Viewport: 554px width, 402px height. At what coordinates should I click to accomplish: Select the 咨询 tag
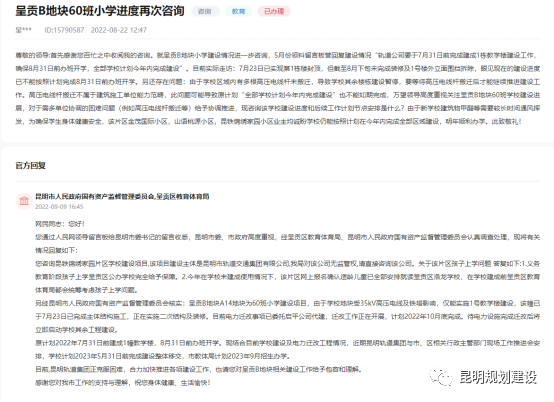[205, 11]
